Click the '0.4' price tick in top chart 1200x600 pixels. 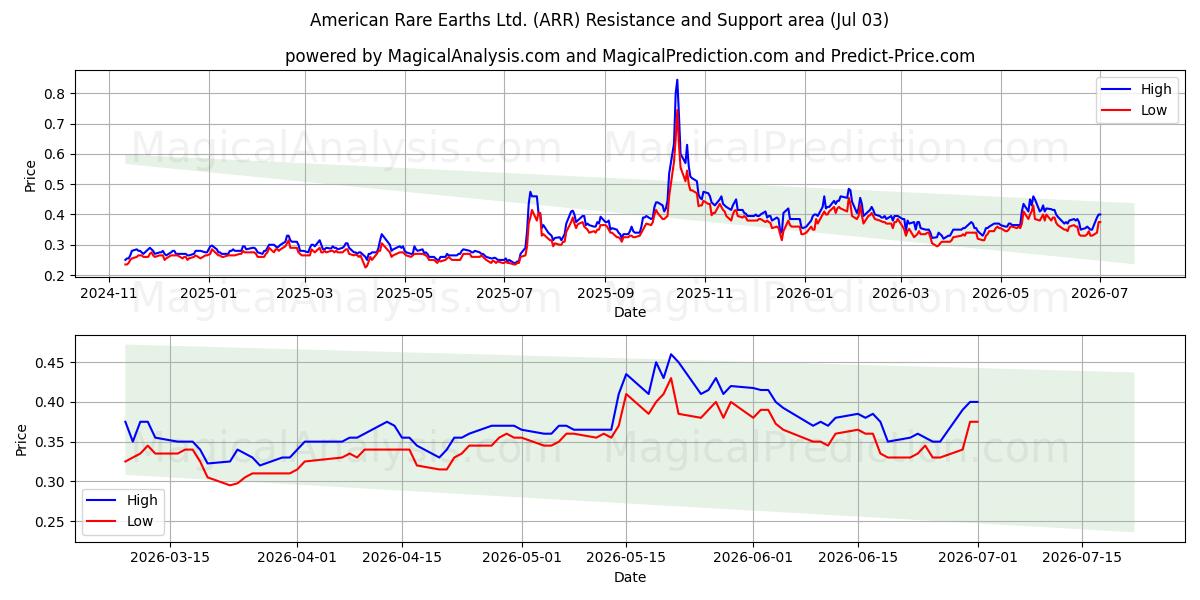(x=56, y=215)
